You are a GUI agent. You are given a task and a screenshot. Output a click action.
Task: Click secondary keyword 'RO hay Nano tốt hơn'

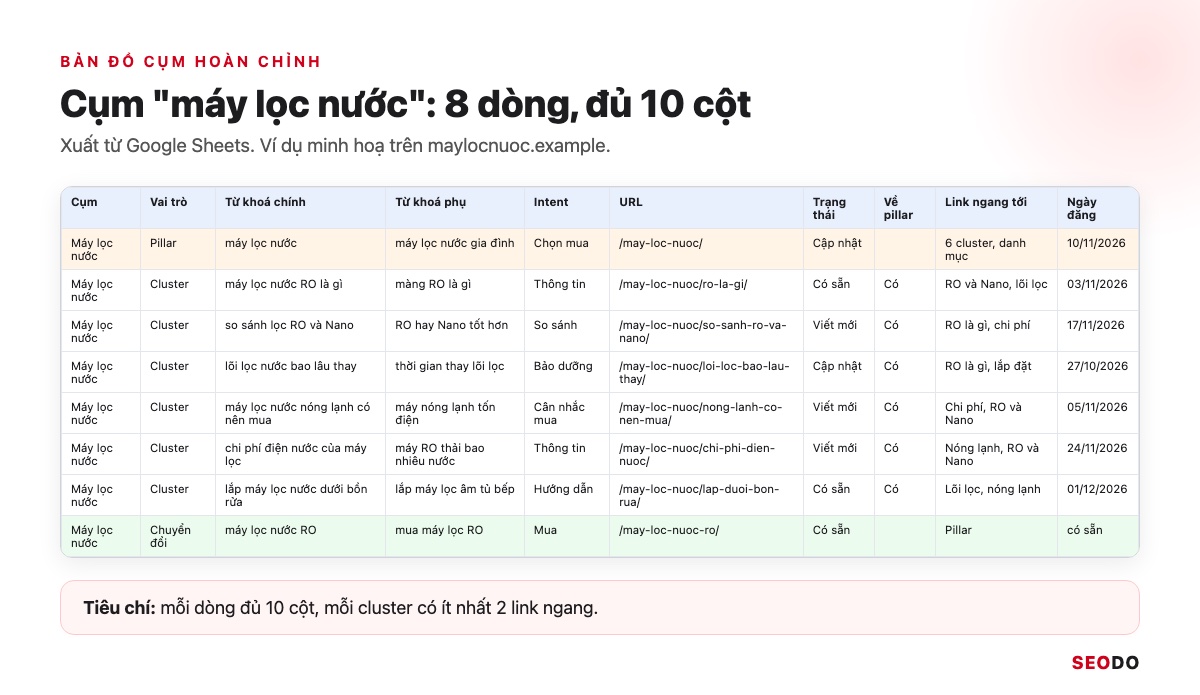[450, 325]
